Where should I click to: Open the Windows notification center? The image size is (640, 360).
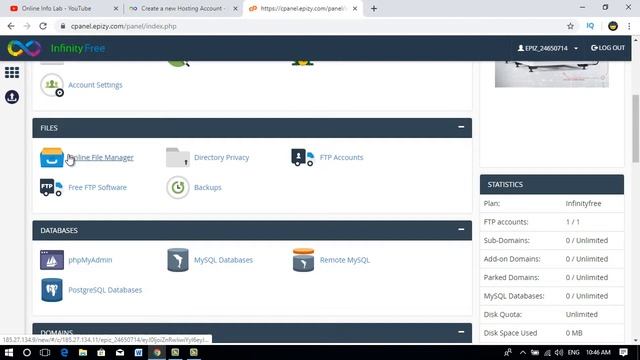click(623, 352)
